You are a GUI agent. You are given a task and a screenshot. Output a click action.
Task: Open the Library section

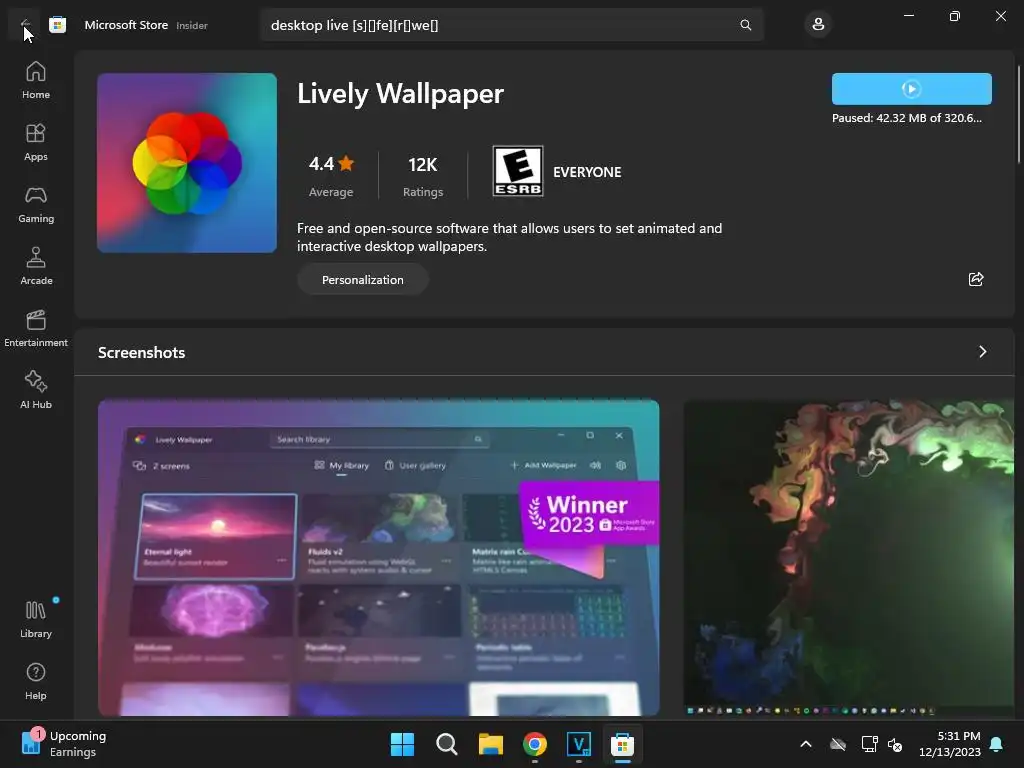point(36,619)
